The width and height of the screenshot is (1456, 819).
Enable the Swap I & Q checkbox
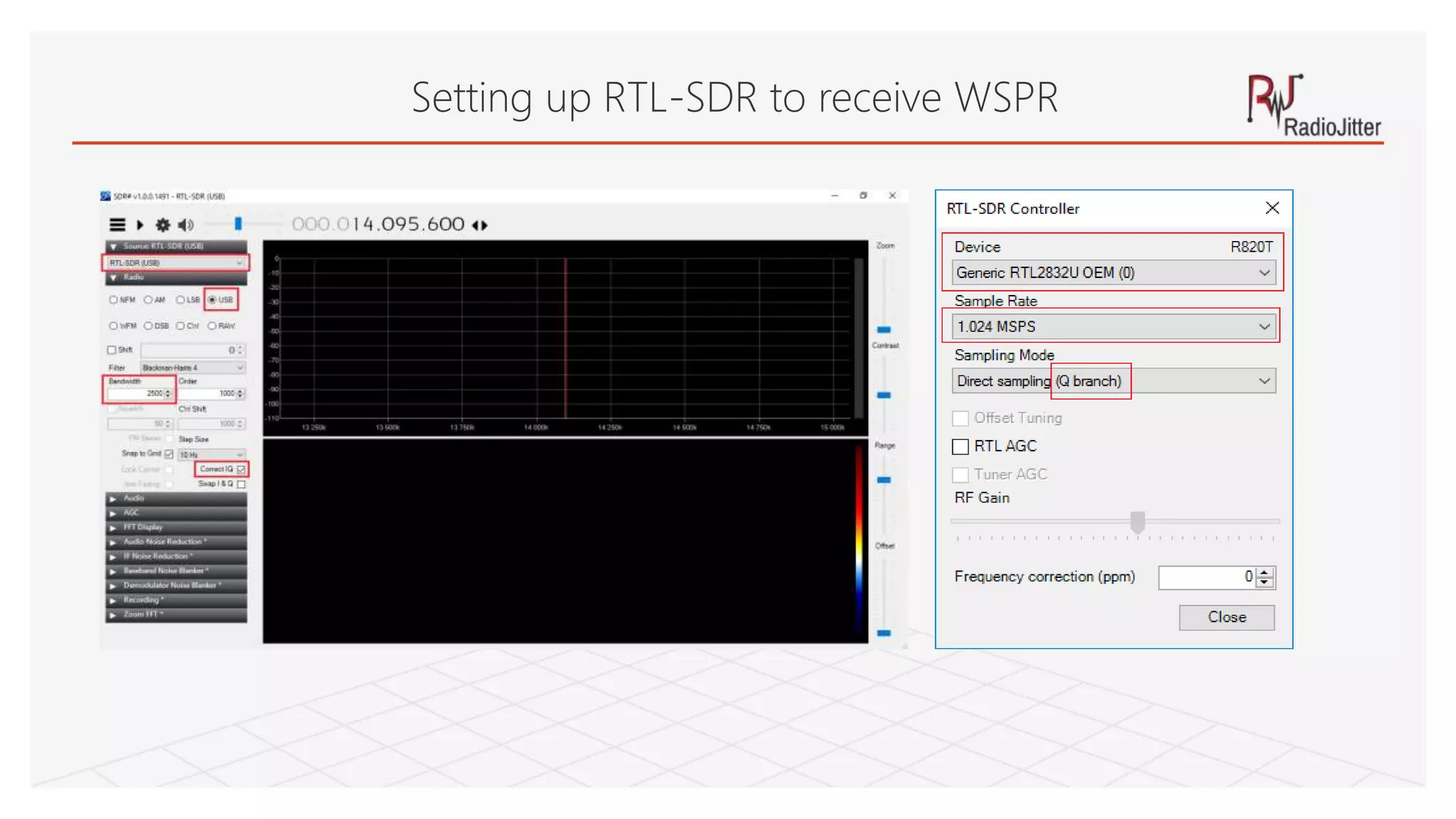click(241, 484)
